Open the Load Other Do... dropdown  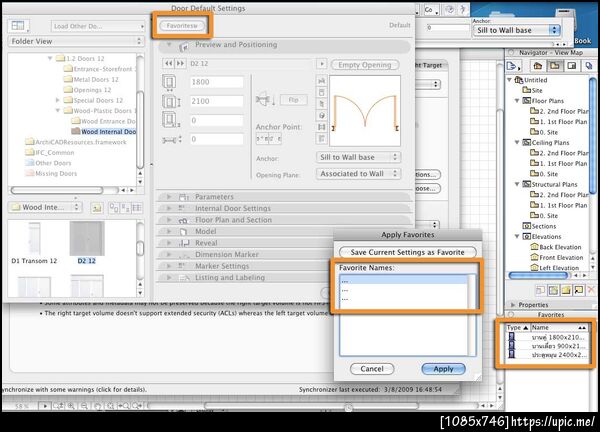pos(98,26)
